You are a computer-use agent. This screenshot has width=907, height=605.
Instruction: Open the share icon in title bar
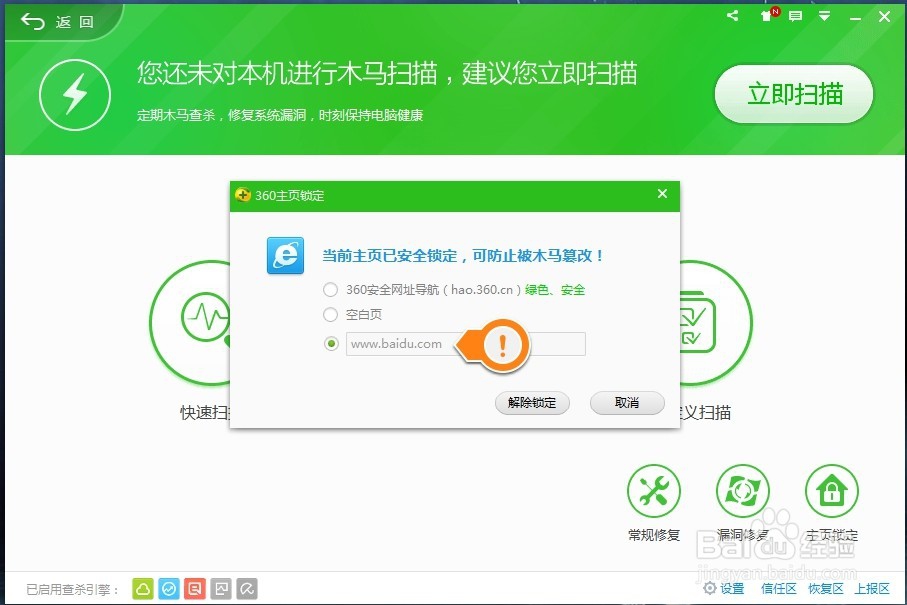732,16
